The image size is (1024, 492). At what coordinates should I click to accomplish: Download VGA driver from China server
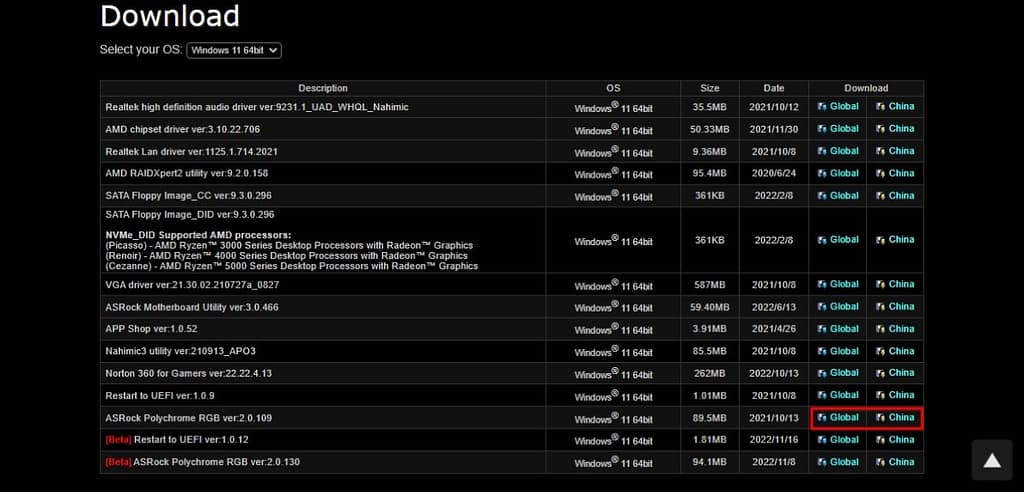(895, 284)
